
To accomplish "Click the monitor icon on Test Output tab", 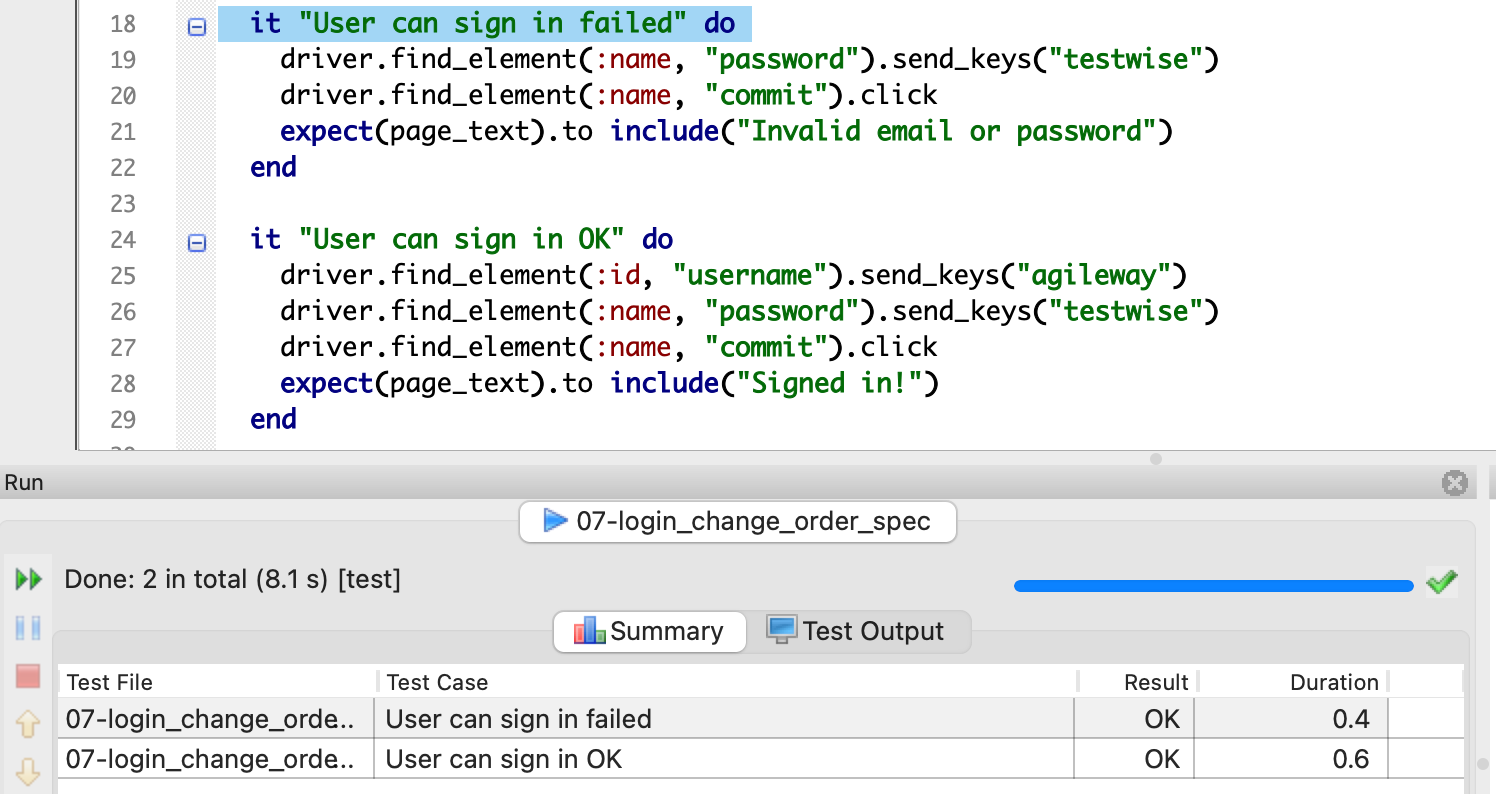I will pos(784,630).
